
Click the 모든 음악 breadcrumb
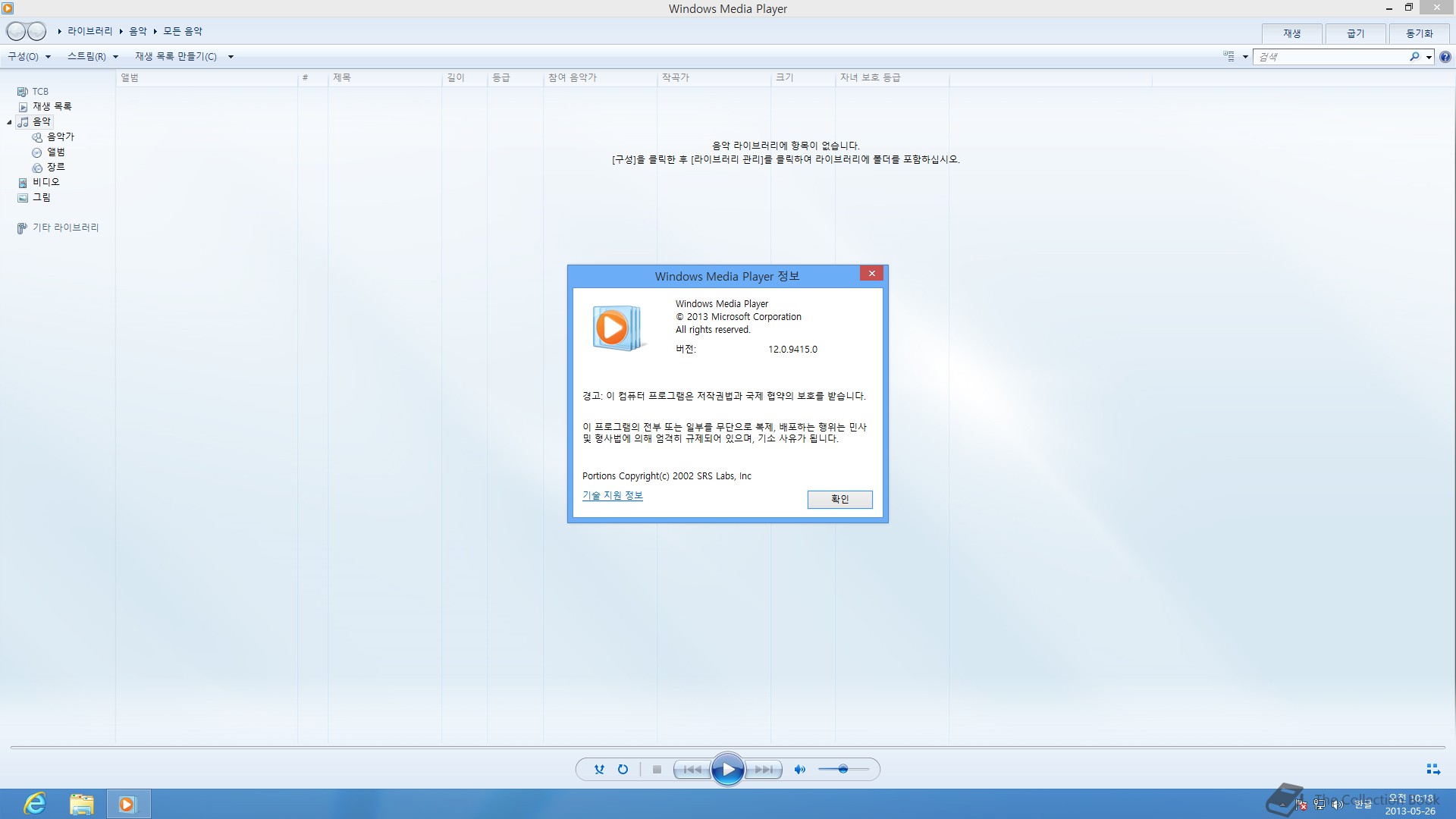coord(183,31)
